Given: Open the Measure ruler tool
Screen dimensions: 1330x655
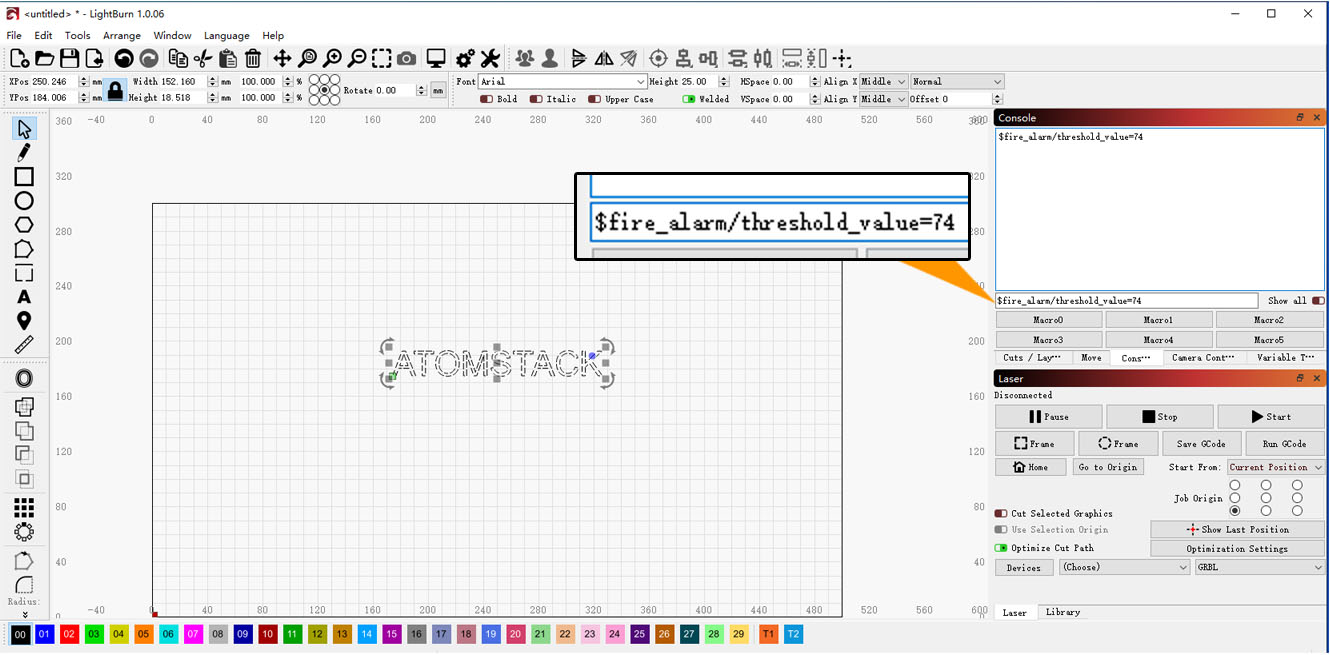Looking at the screenshot, I should click(x=24, y=345).
